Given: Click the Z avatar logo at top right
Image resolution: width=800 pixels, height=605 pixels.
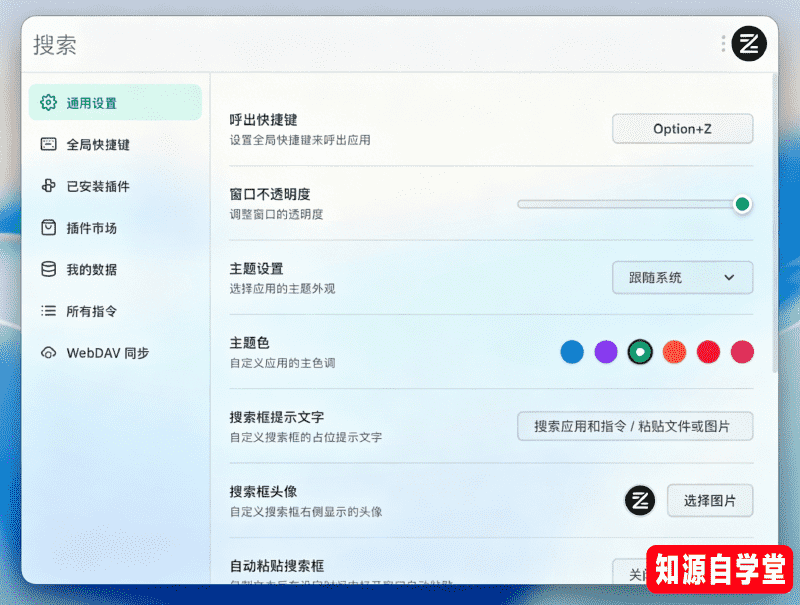Looking at the screenshot, I should pos(748,44).
